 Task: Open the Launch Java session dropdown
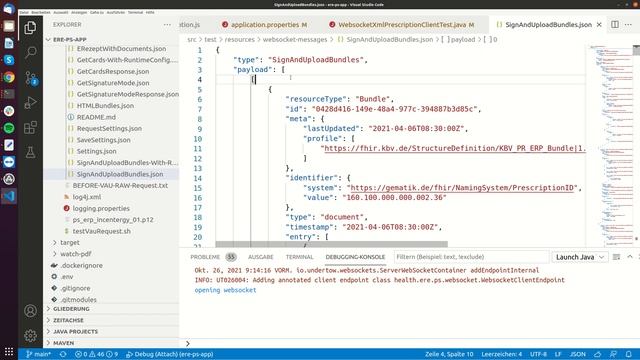(x=580, y=257)
